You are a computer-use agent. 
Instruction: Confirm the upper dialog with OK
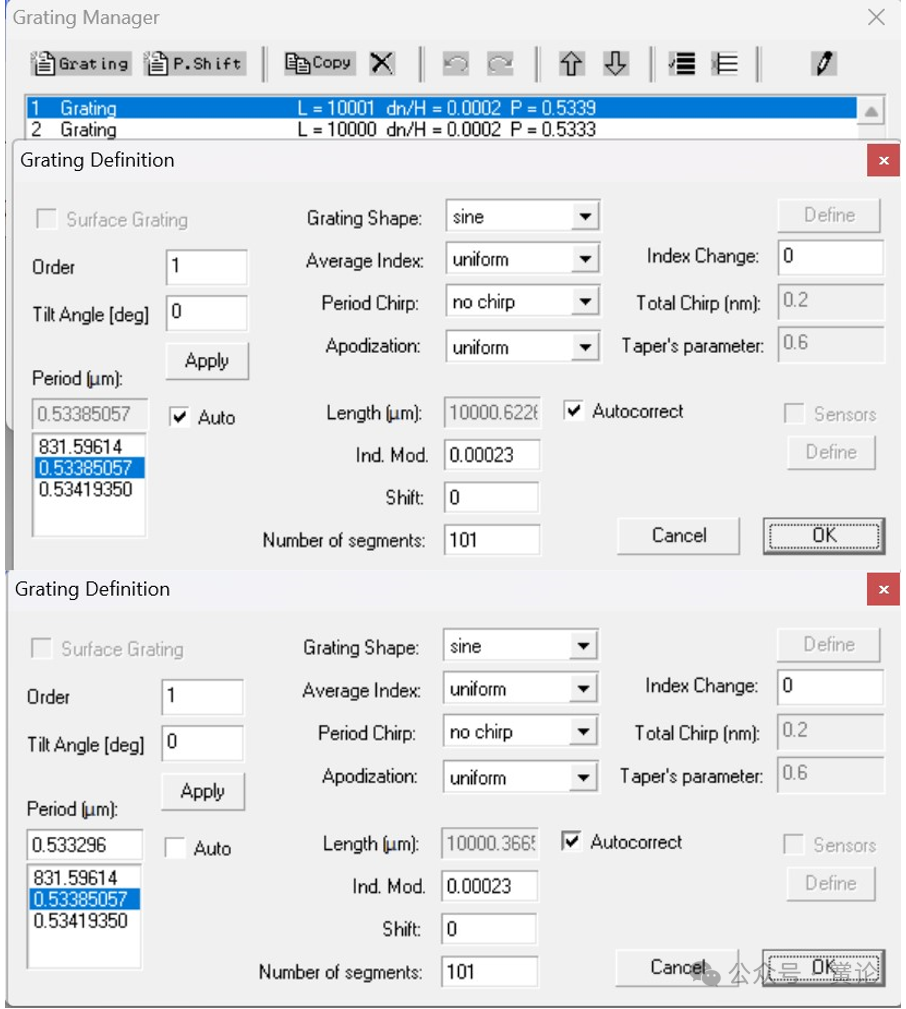click(x=822, y=536)
